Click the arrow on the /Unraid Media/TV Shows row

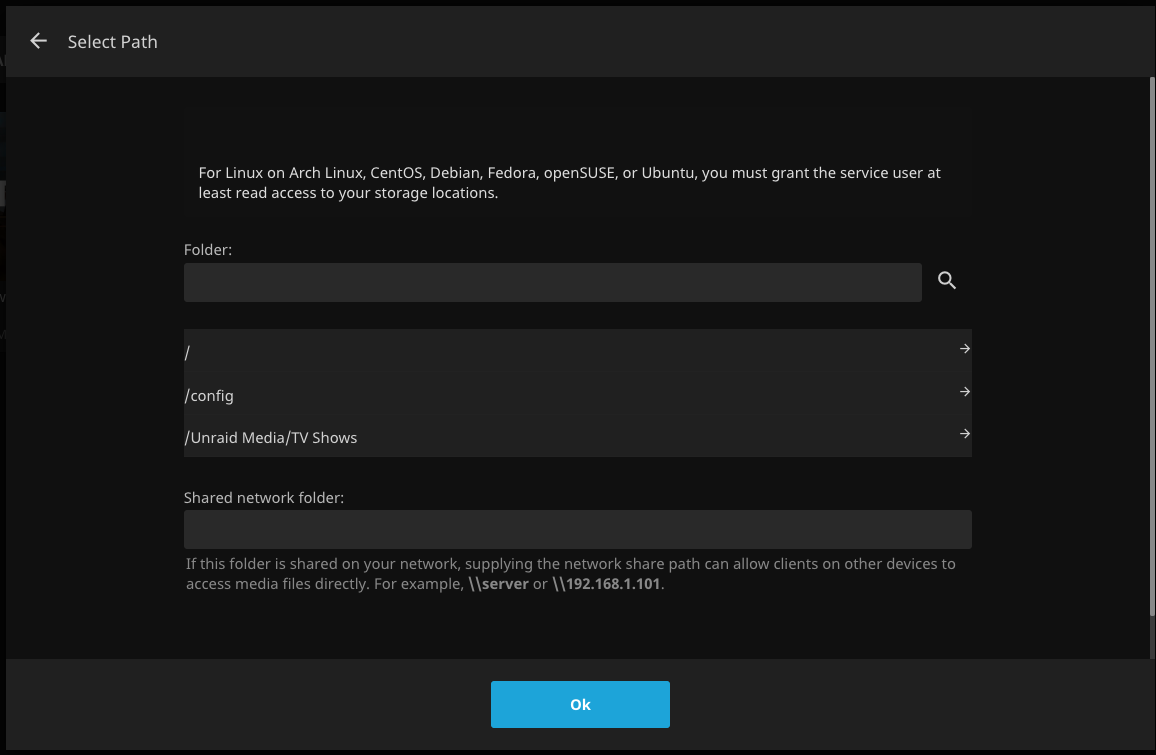(964, 434)
